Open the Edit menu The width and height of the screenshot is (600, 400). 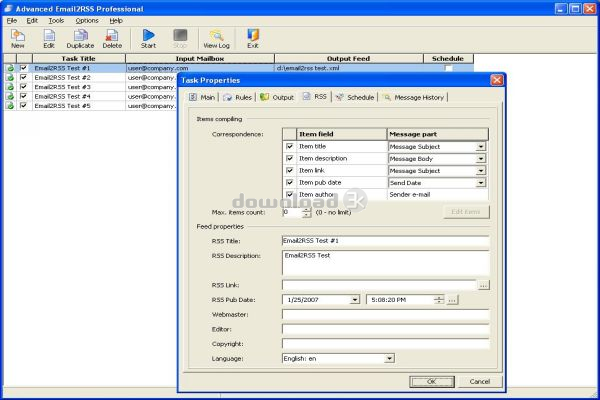(32, 21)
